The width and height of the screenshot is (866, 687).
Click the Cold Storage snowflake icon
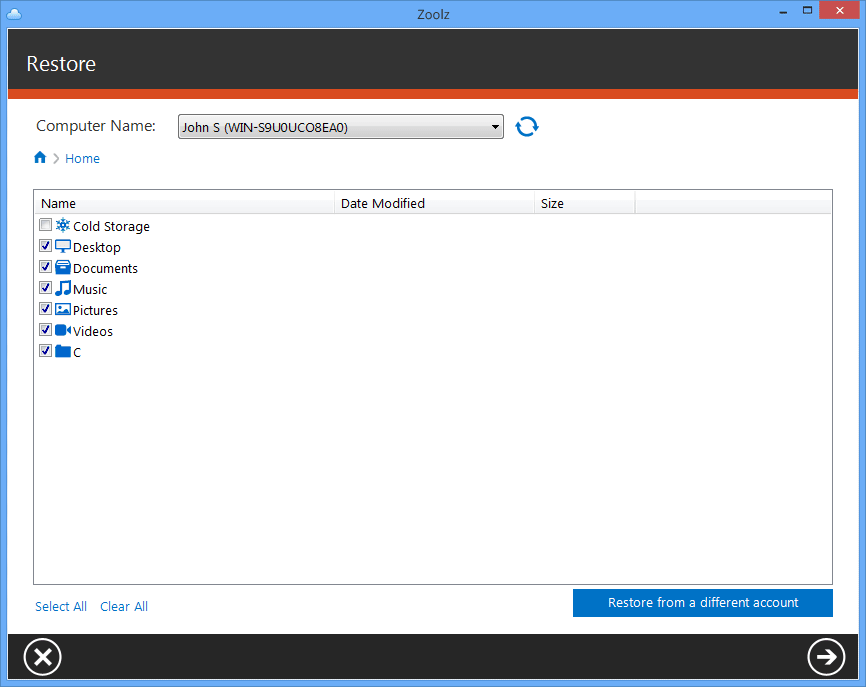point(62,226)
